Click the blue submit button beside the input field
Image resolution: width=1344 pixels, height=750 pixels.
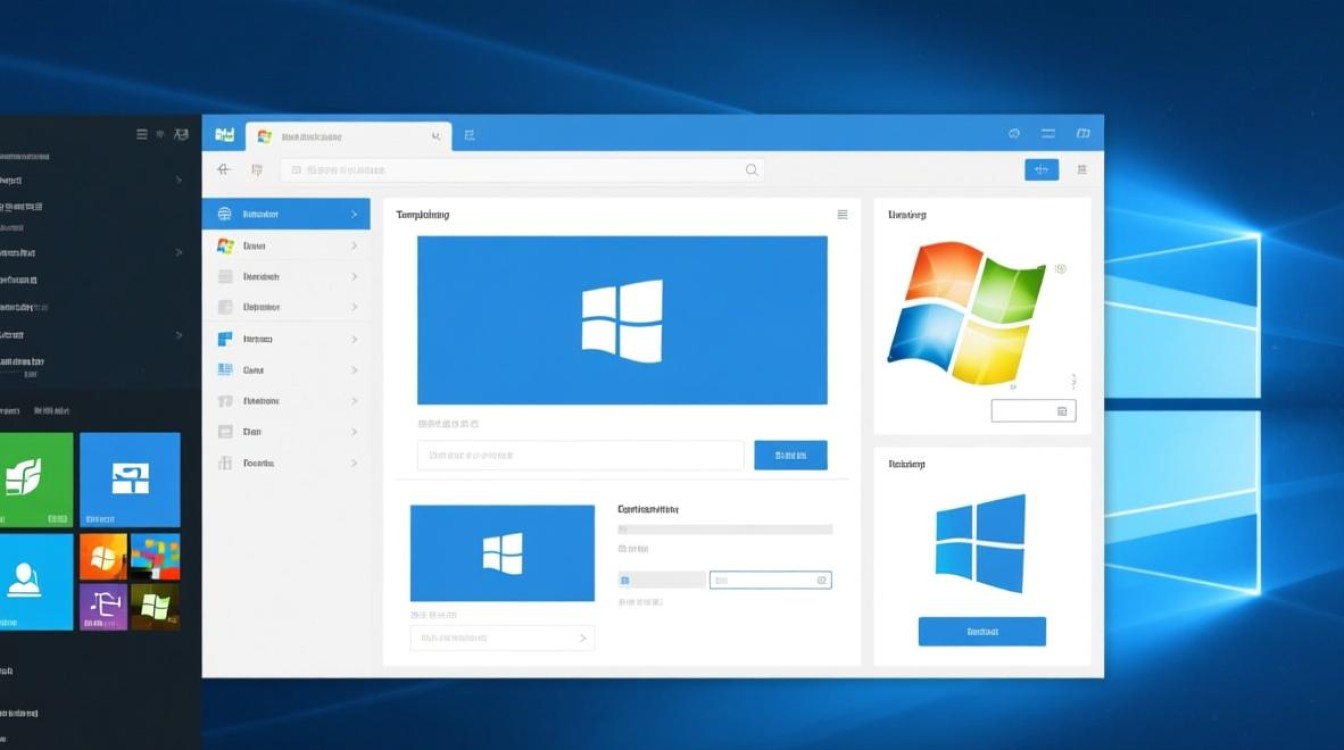click(790, 455)
